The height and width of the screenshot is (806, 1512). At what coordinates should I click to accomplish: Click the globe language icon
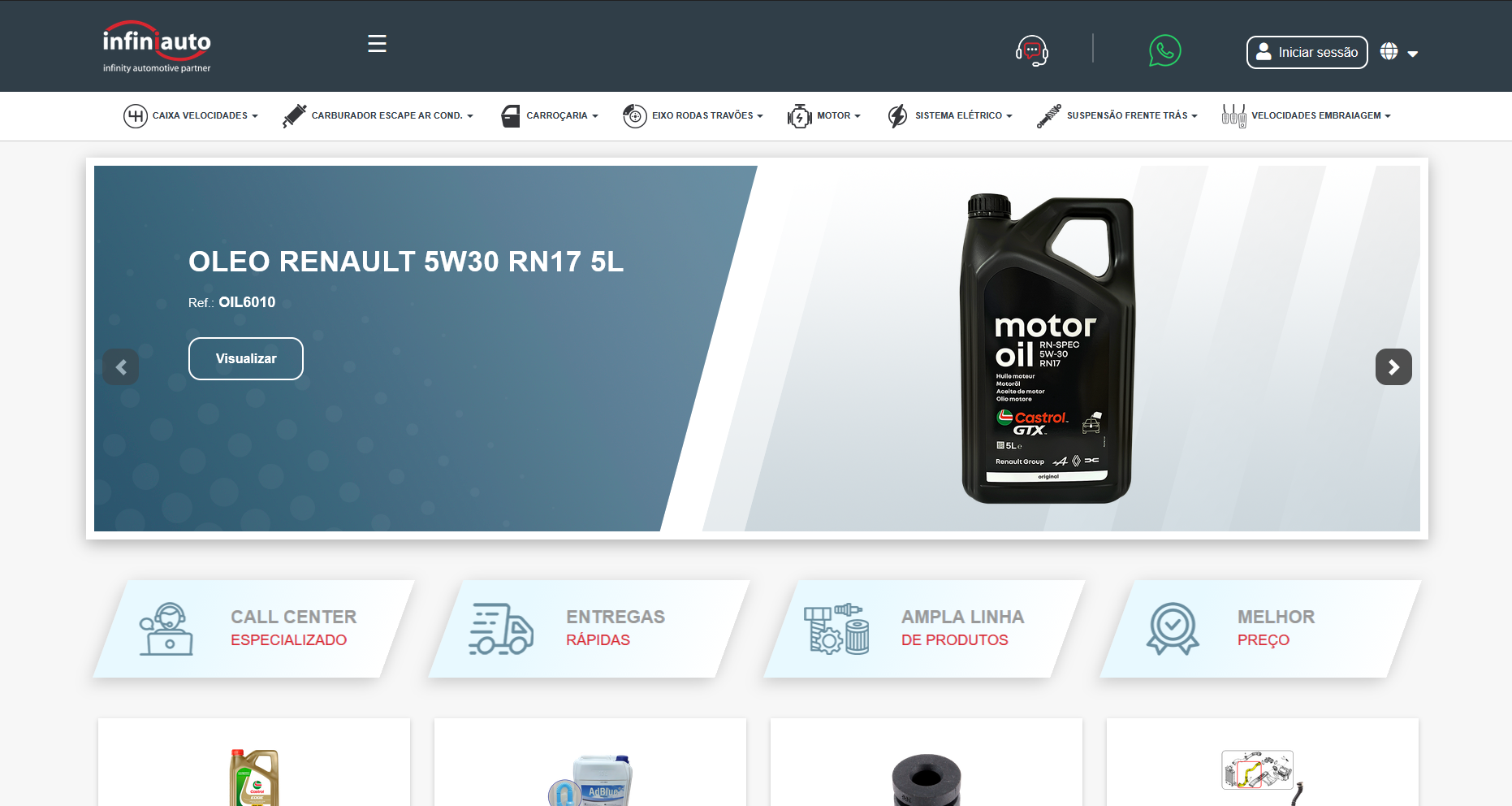(x=1389, y=52)
